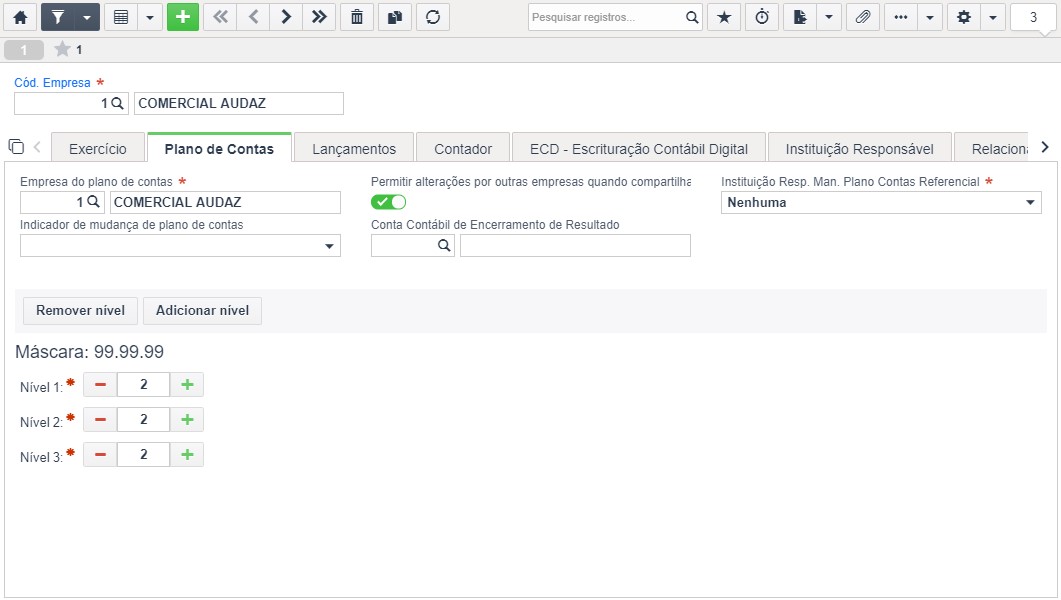The height and width of the screenshot is (600, 1061).
Task: Delete record with trash icon
Action: coord(357,17)
